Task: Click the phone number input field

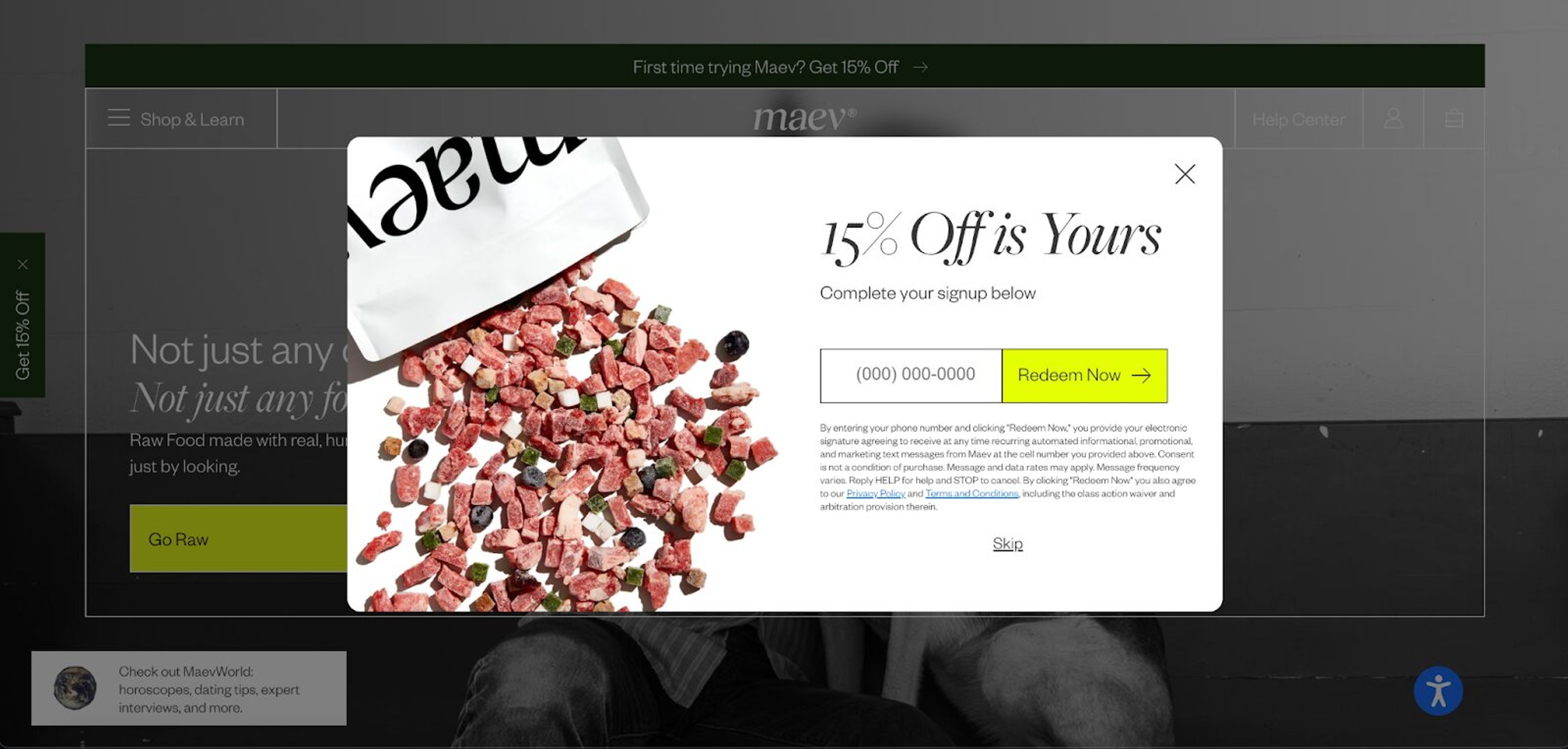Action: coord(911,375)
